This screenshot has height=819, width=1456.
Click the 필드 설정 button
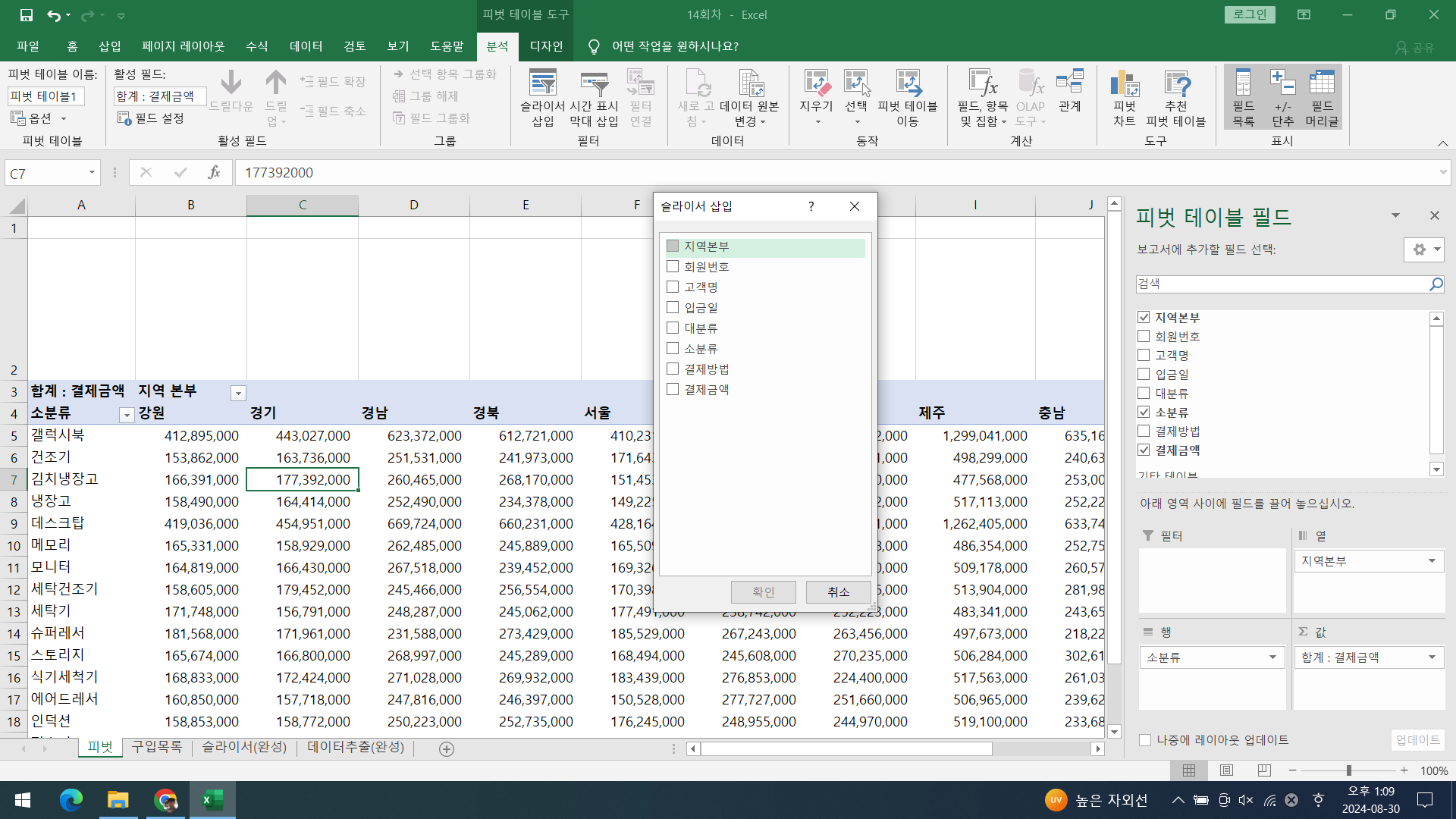[151, 118]
